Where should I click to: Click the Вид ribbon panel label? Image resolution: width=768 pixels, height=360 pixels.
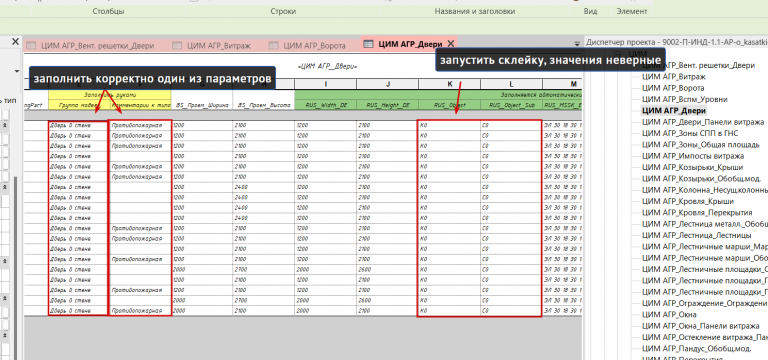click(591, 11)
